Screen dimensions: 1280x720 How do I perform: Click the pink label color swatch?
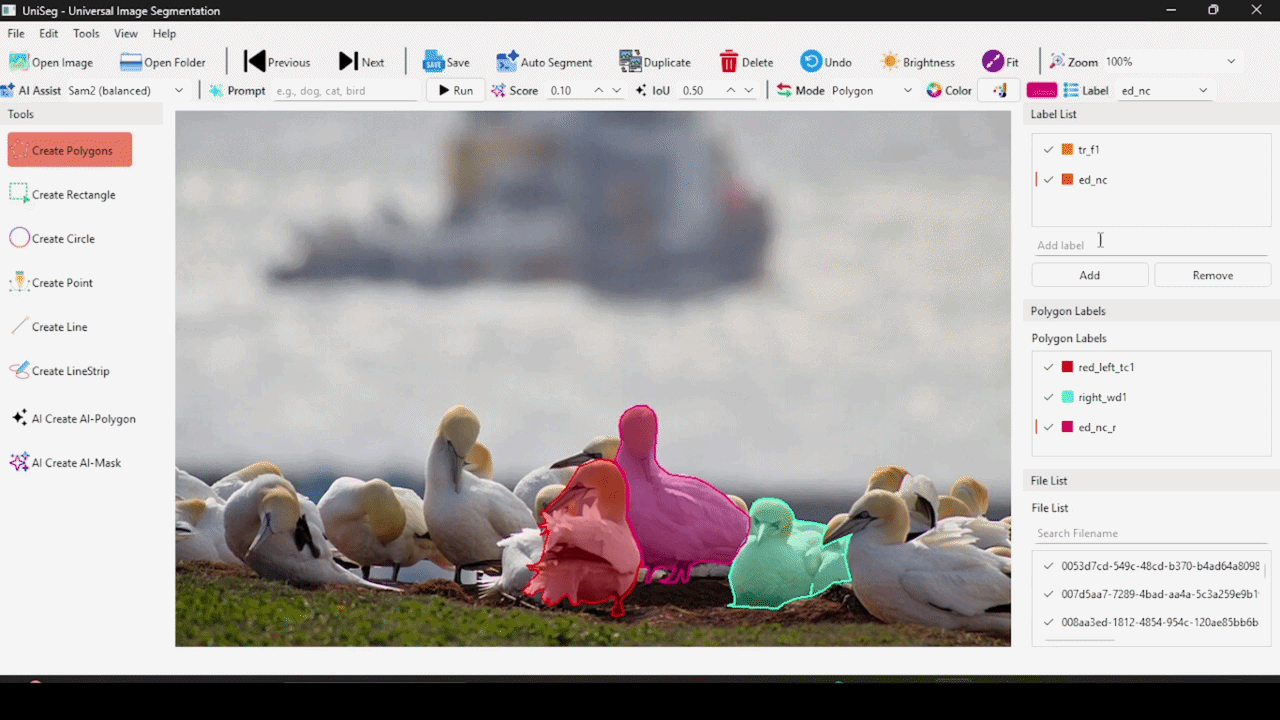pos(1041,90)
